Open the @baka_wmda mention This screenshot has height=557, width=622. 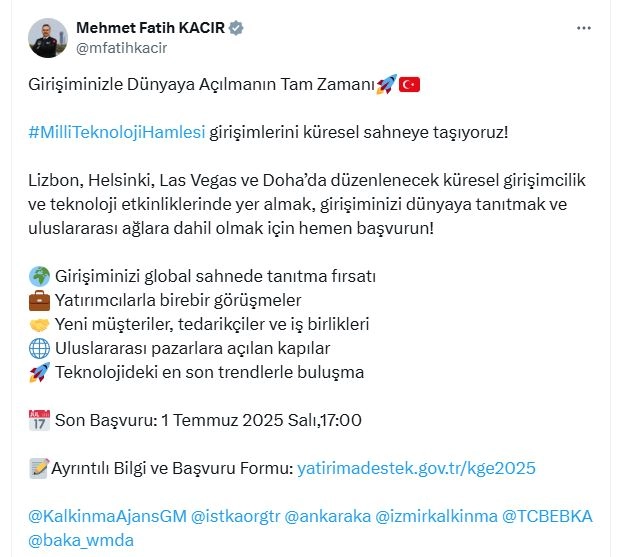tap(80, 540)
